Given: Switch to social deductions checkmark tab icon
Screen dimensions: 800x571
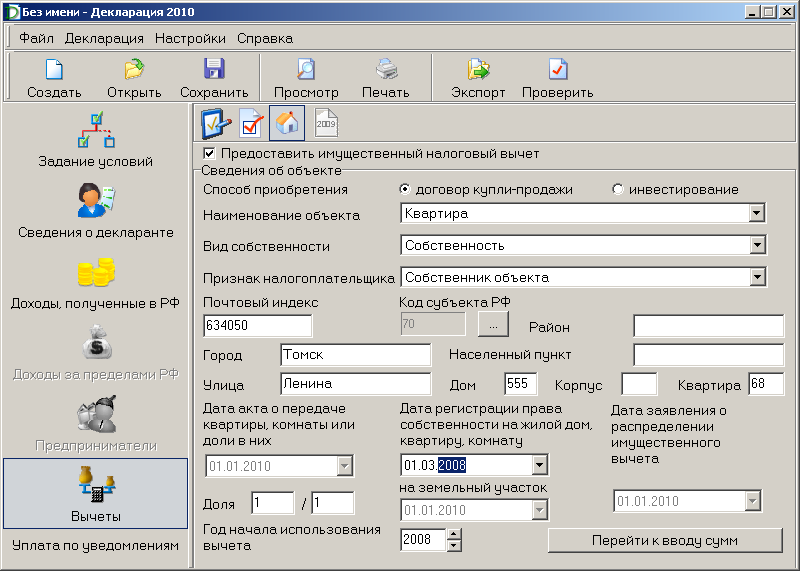Looking at the screenshot, I should 251,123.
